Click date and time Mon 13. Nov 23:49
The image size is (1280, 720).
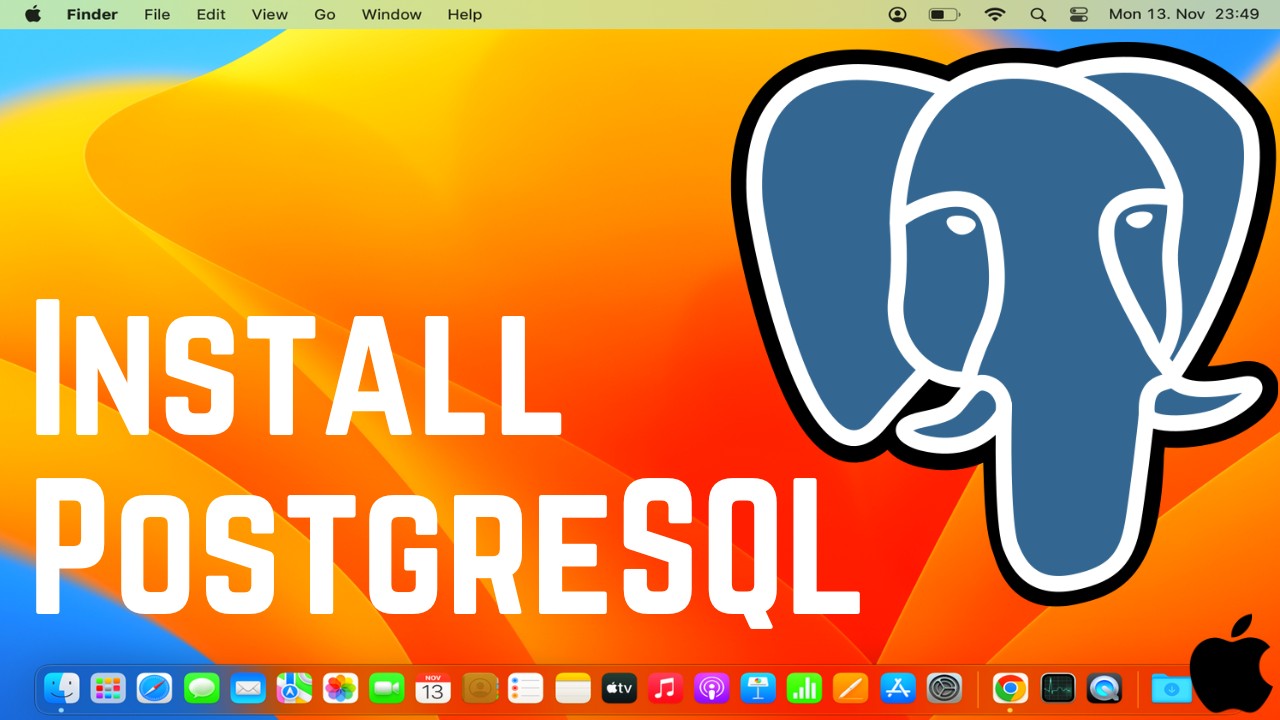pyautogui.click(x=1184, y=14)
